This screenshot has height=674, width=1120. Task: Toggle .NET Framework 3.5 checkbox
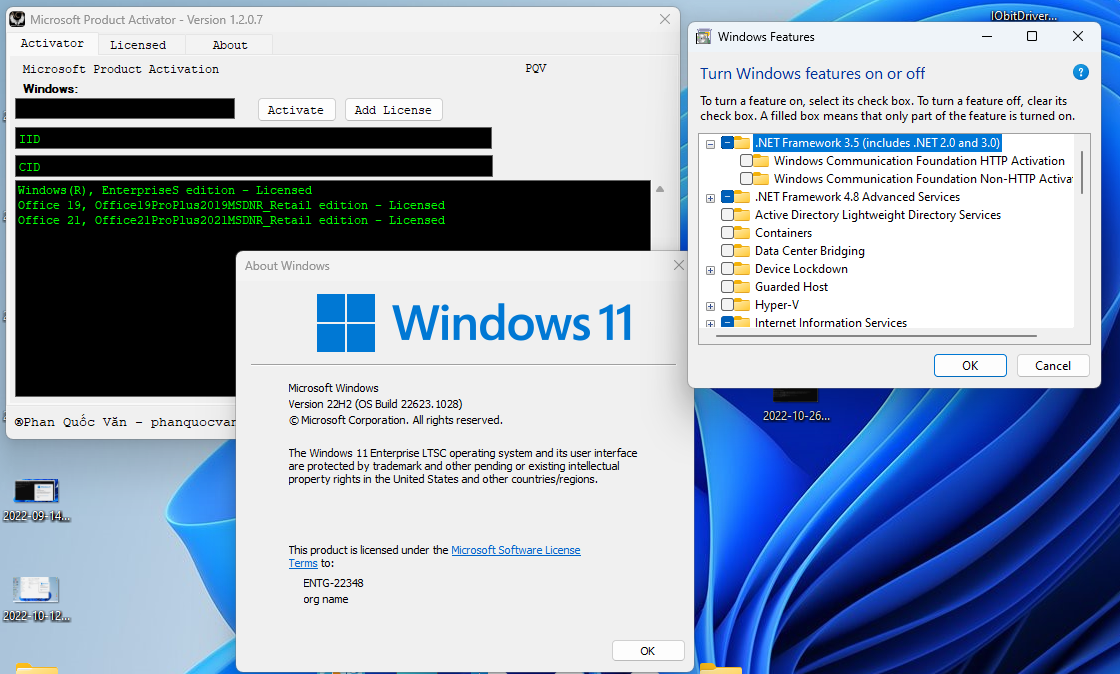727,143
